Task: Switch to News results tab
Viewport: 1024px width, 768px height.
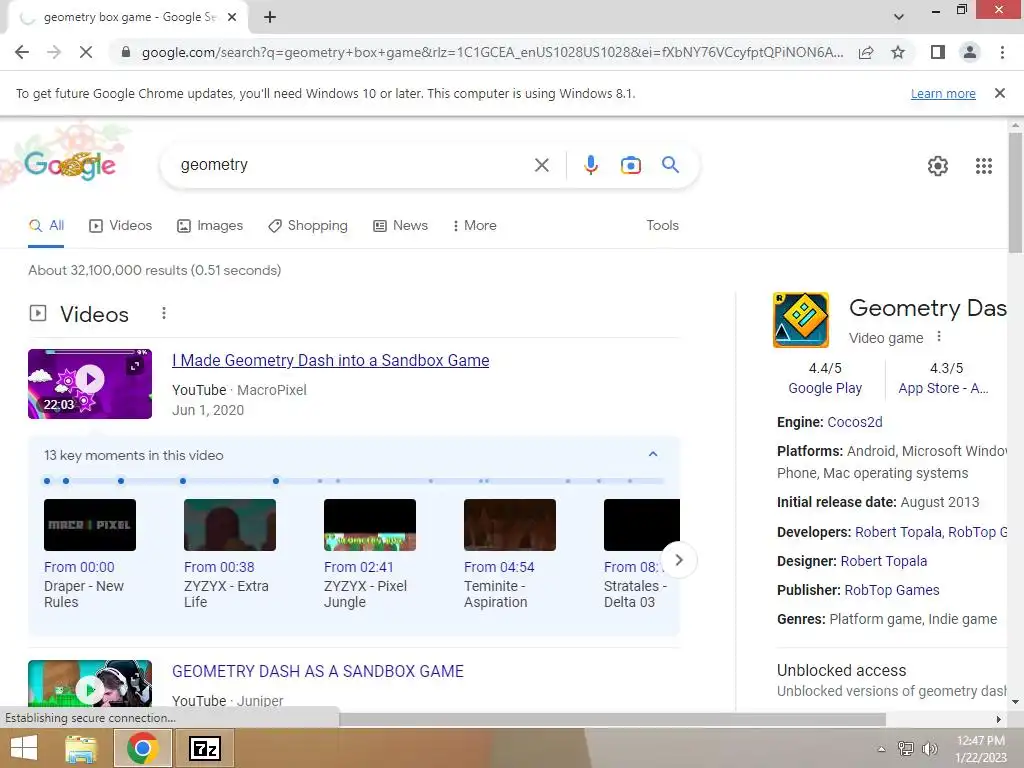Action: tap(400, 225)
